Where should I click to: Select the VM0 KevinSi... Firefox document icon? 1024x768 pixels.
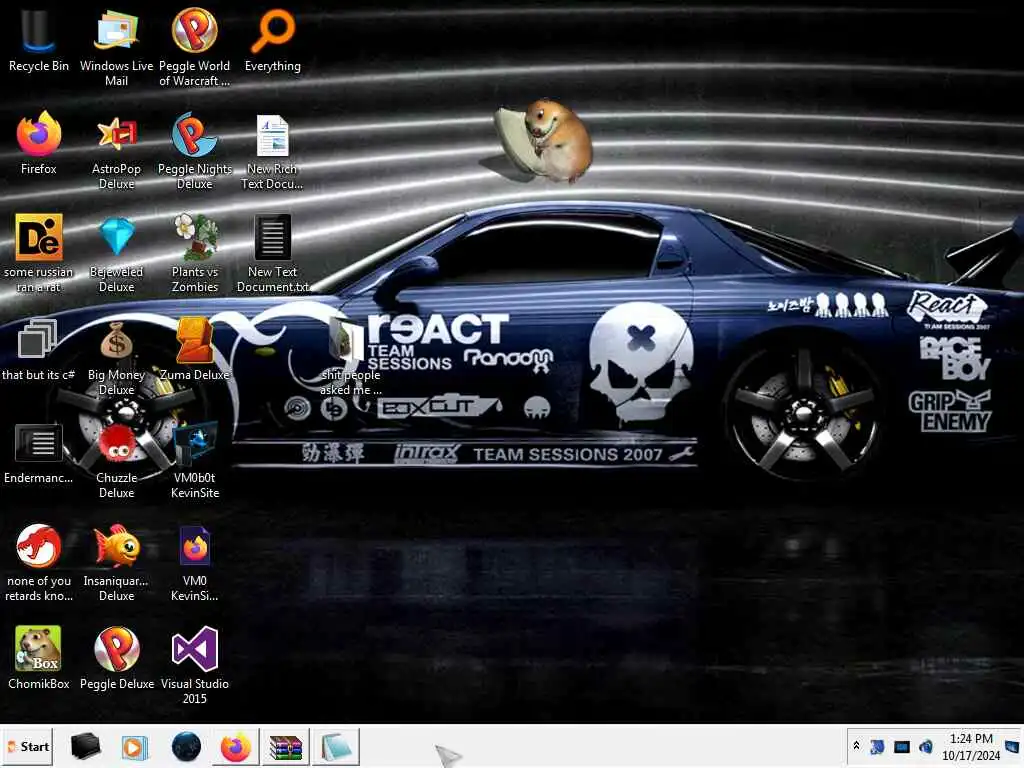[195, 563]
